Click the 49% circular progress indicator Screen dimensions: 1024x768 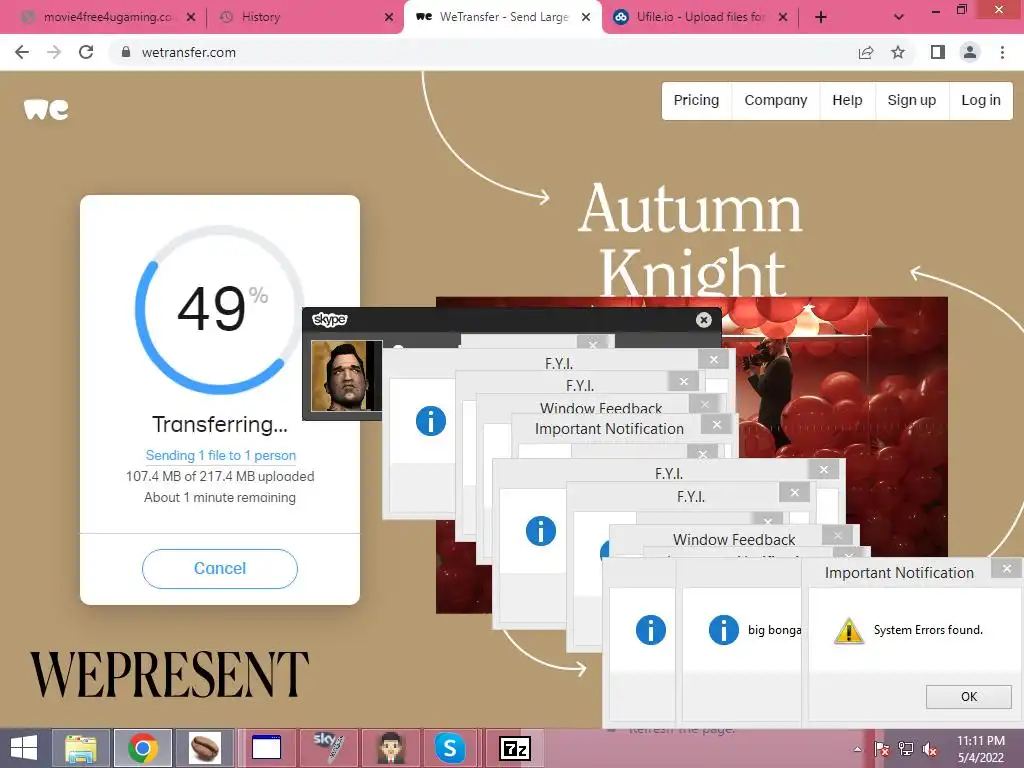pos(219,310)
